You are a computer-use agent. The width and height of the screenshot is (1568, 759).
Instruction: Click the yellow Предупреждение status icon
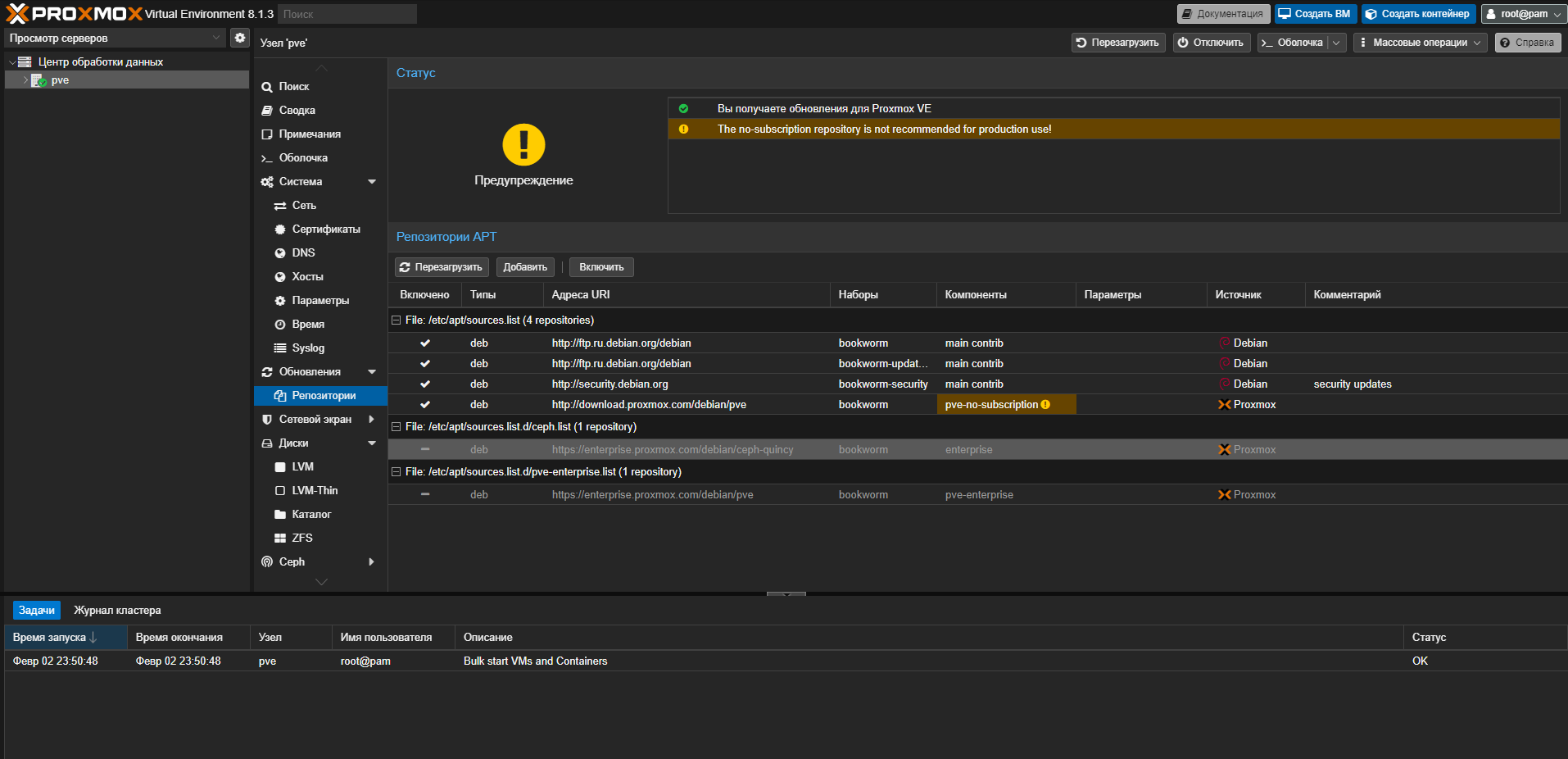[x=523, y=145]
